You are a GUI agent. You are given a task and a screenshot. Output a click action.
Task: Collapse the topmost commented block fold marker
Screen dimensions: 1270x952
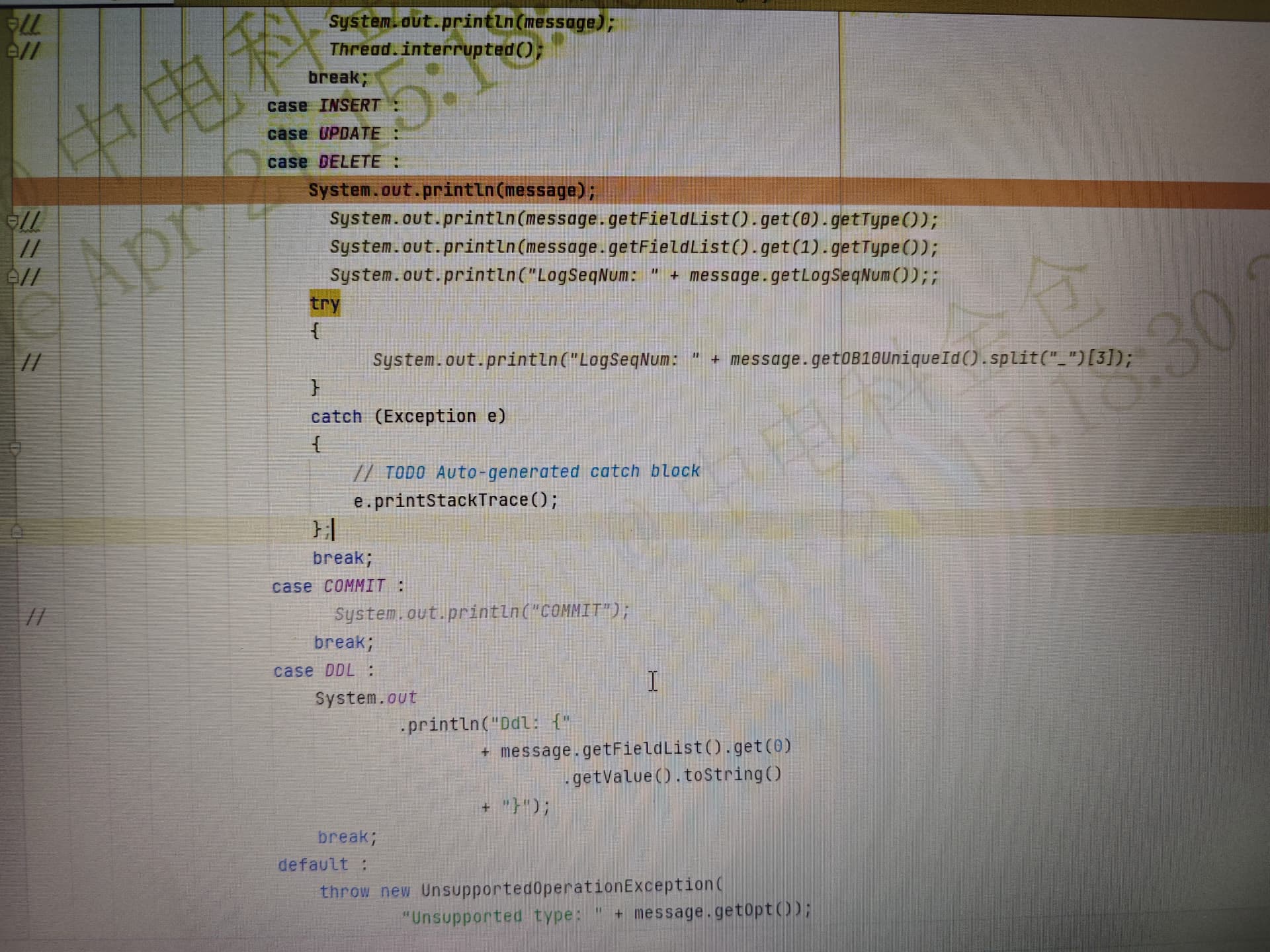[x=11, y=23]
